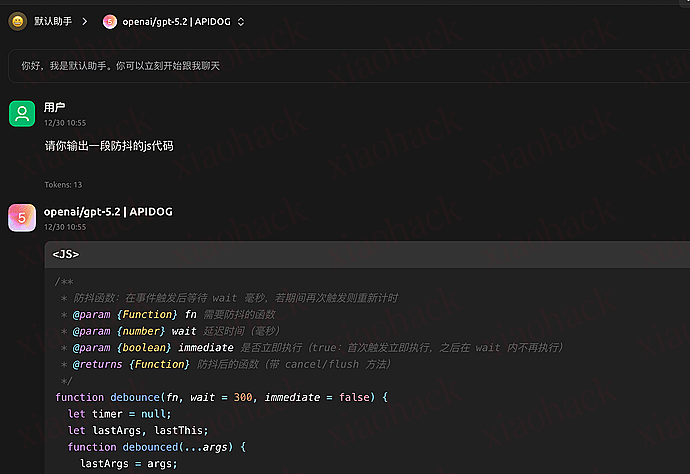Image resolution: width=690 pixels, height=474 pixels.
Task: Click the empty code block header bar
Action: pos(400,254)
